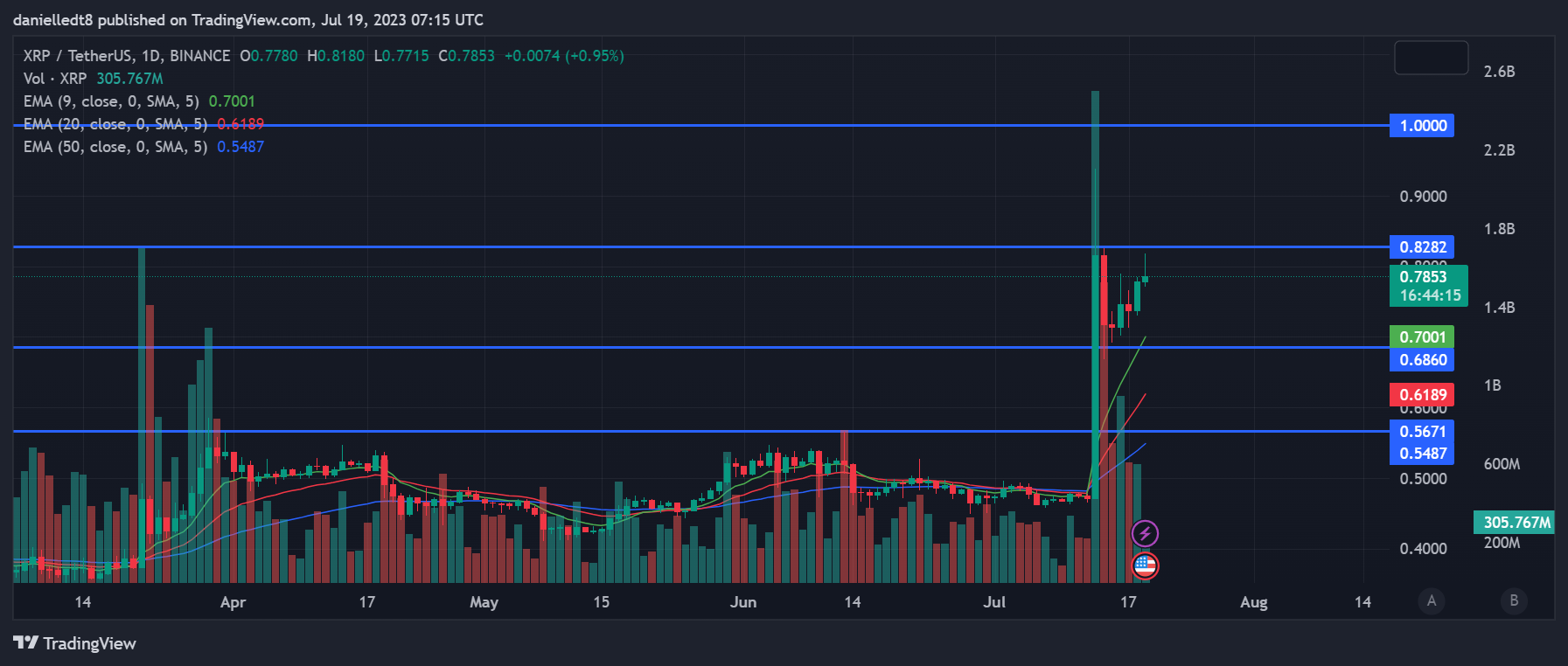The image size is (1568, 666).
Task: Click the May date label on time axis
Action: (484, 602)
